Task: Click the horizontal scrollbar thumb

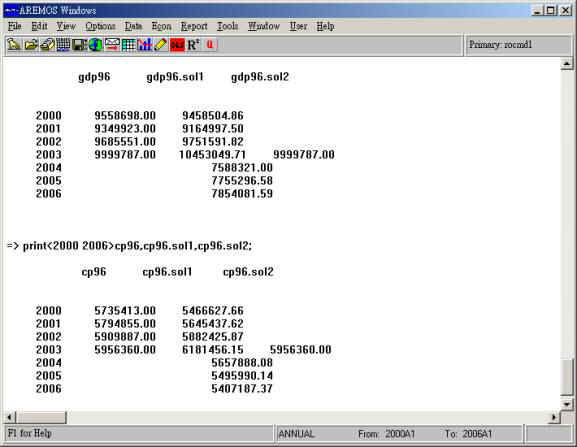Action: [x=41, y=417]
